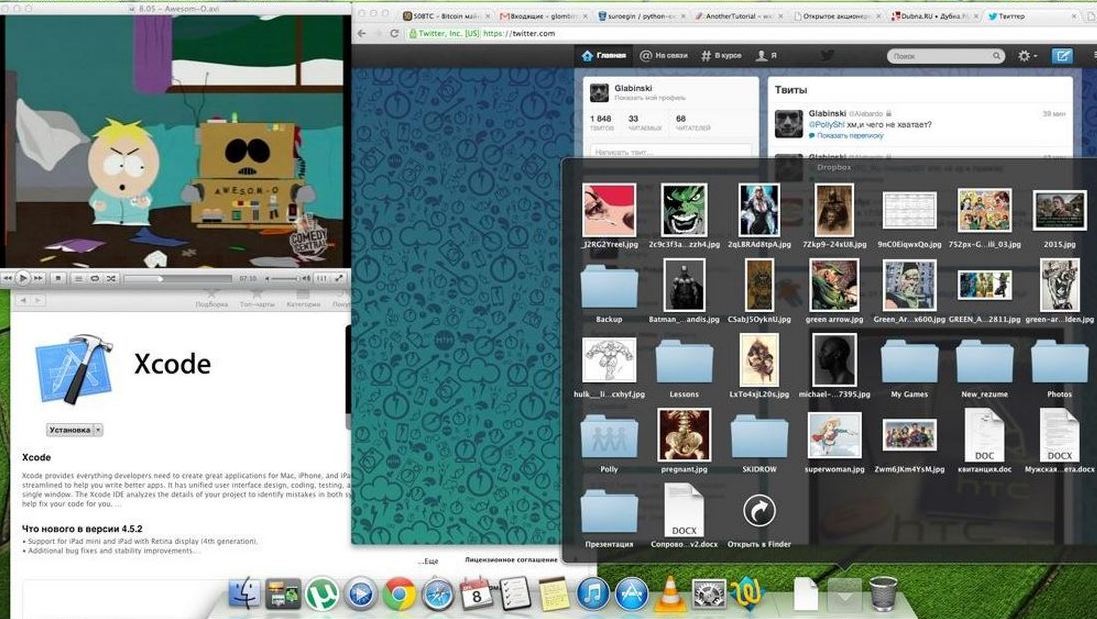Expand Xcode description with …Еще link
Screen dimensions: 1097x619
click(x=428, y=561)
